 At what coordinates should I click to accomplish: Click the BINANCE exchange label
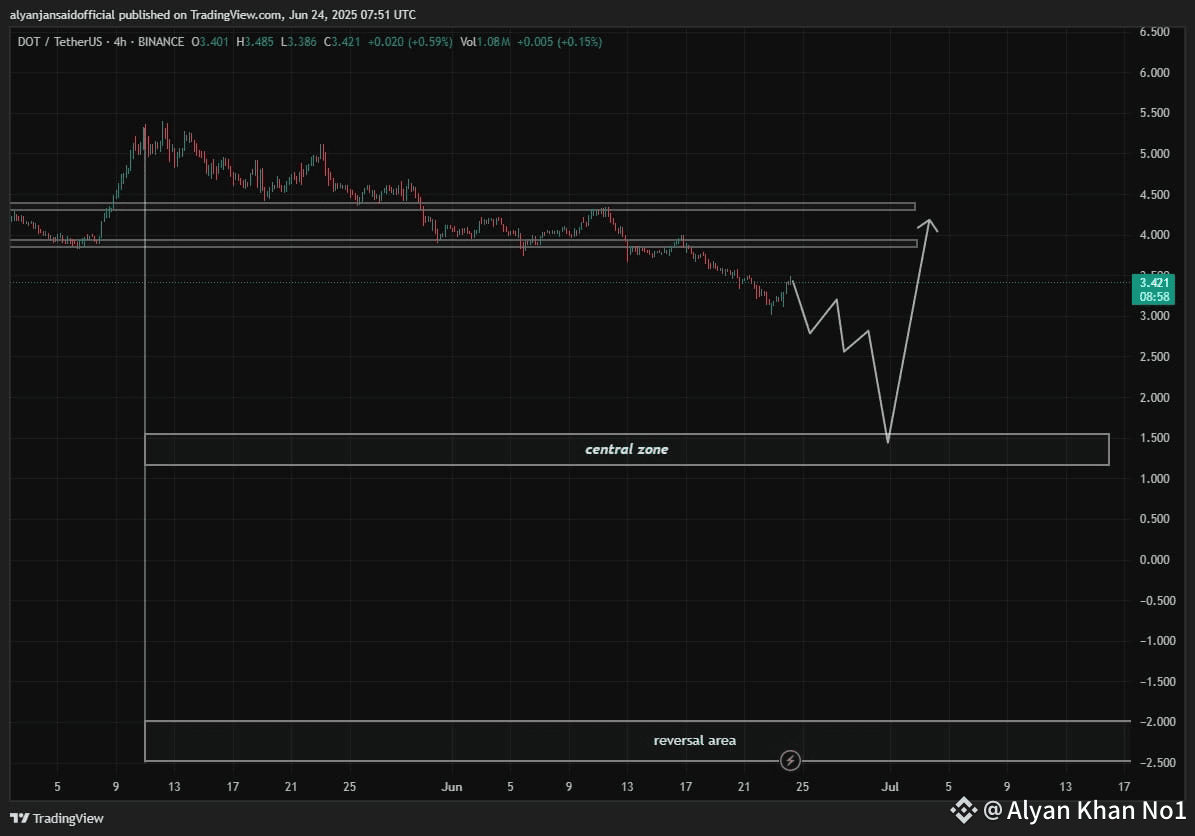click(161, 42)
